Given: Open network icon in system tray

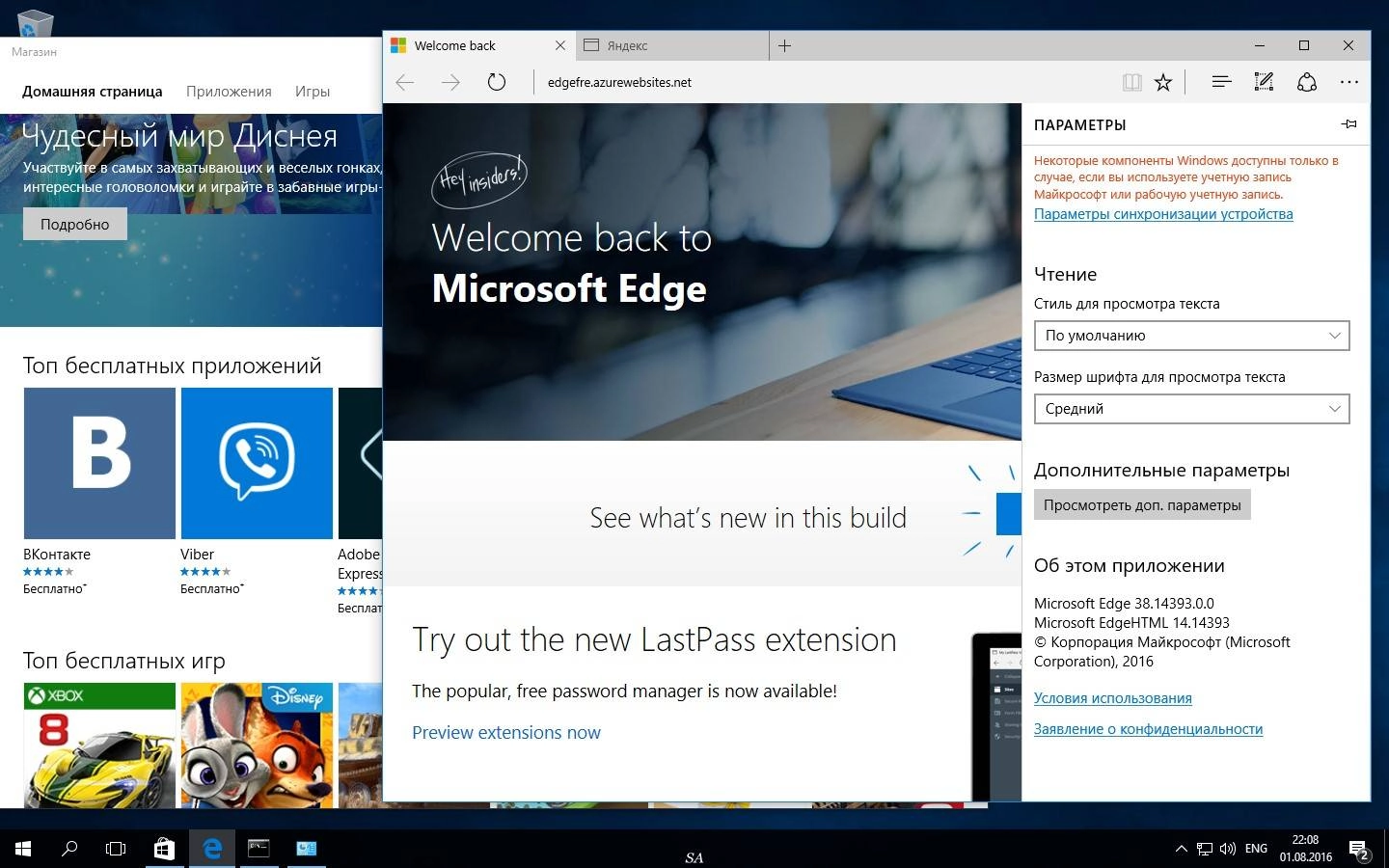Looking at the screenshot, I should tap(1205, 849).
